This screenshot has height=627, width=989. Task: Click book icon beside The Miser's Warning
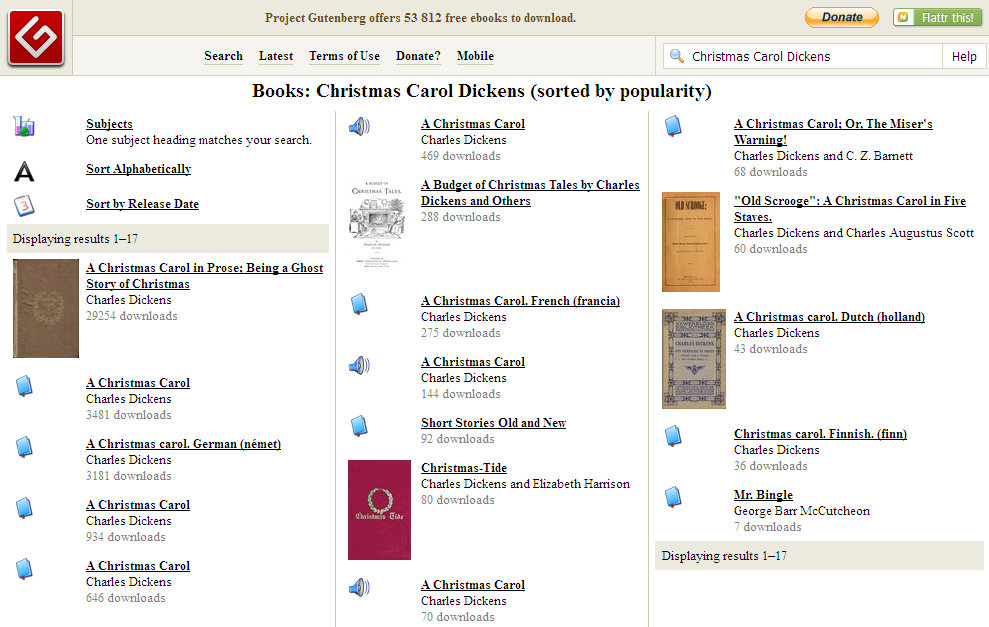pos(673,126)
